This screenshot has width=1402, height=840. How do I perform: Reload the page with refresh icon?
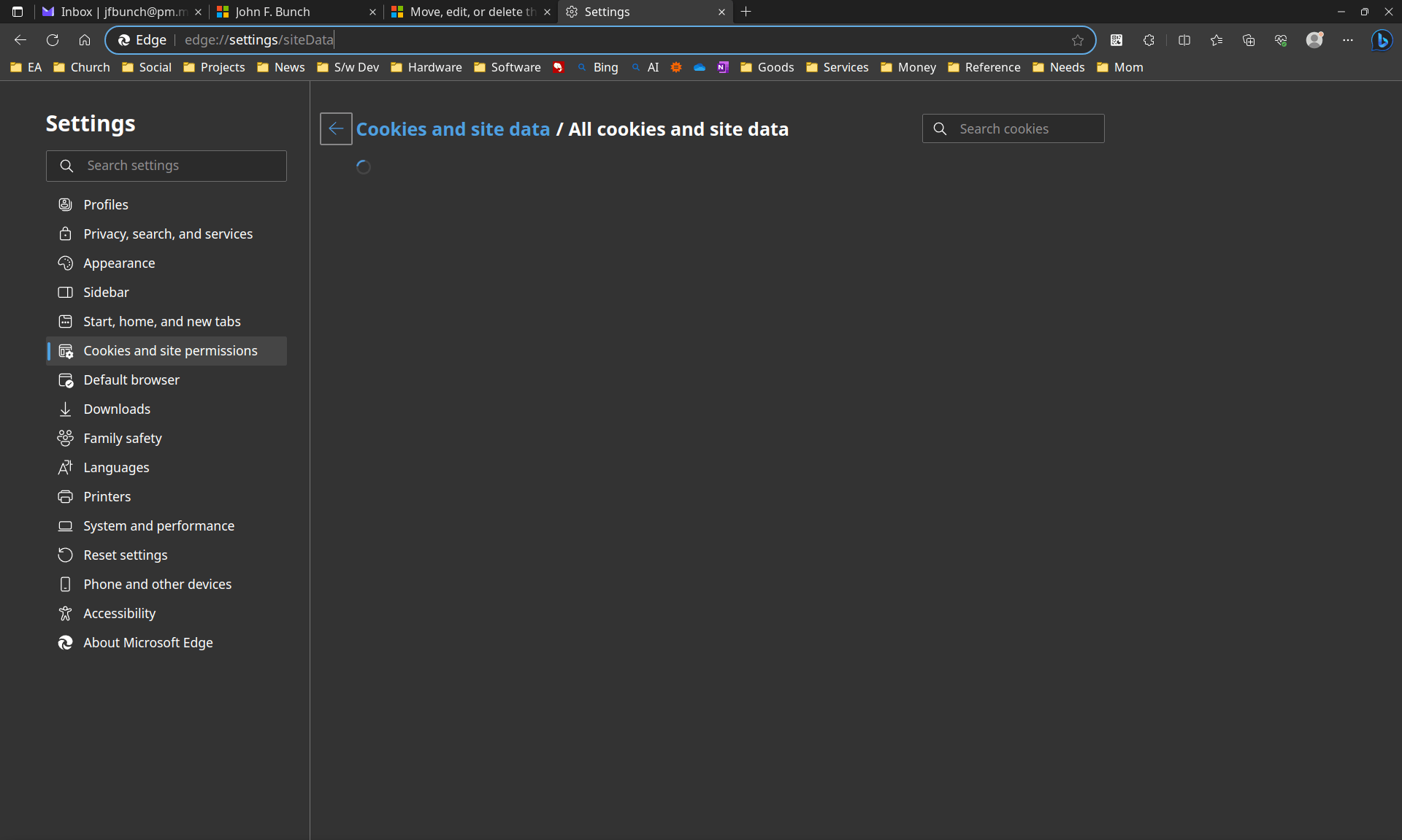(53, 40)
